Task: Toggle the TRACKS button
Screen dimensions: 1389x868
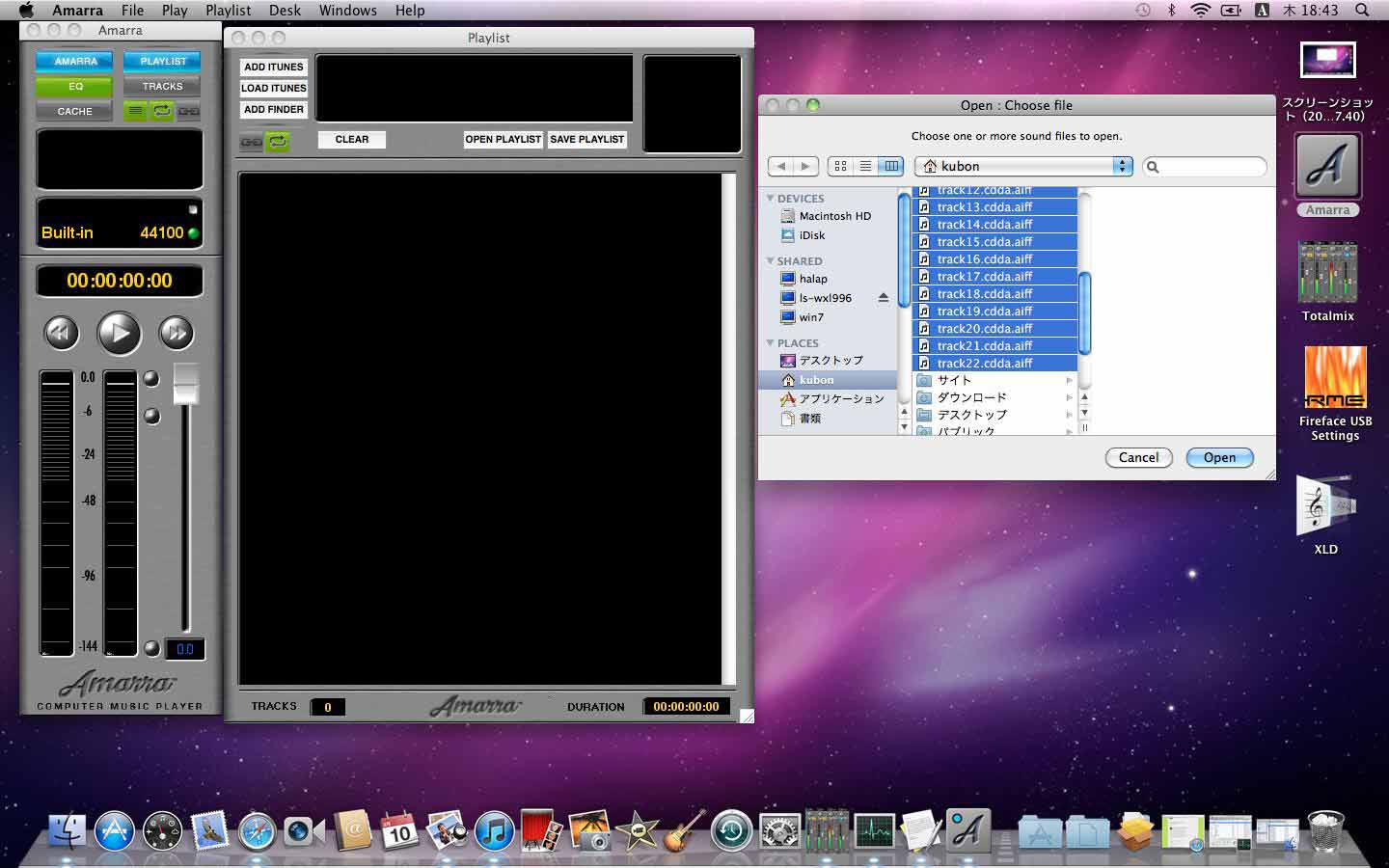Action: (162, 86)
